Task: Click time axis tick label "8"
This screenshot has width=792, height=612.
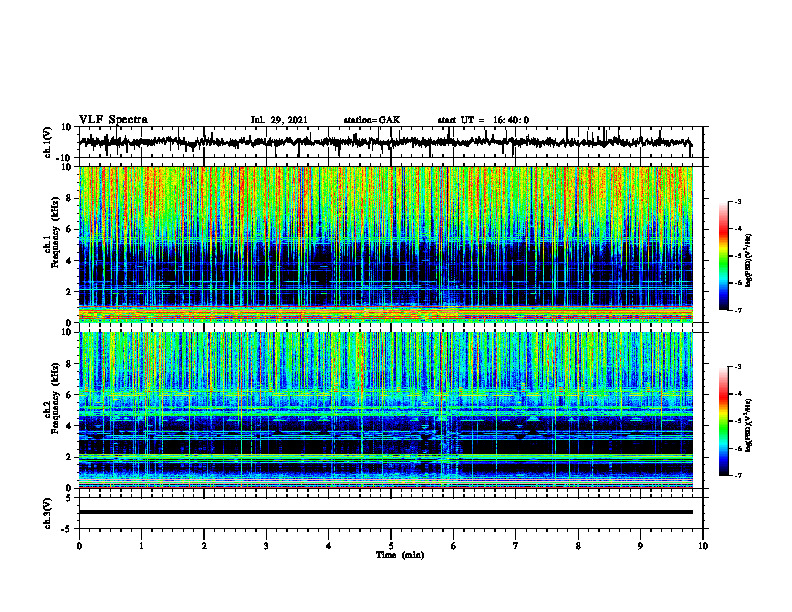Action: coord(578,546)
